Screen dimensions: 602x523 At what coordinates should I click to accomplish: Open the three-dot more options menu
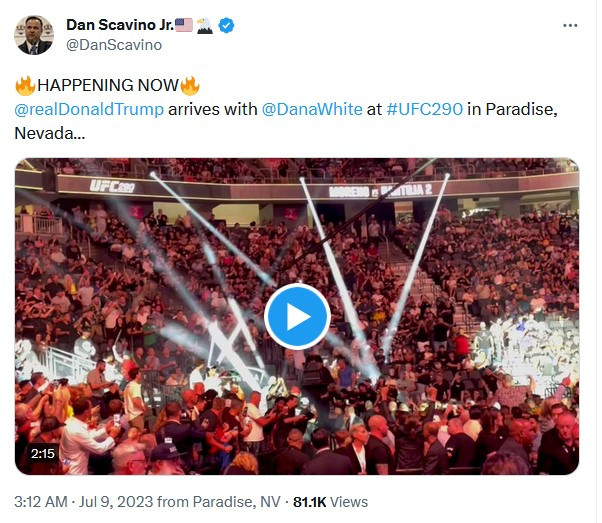[570, 25]
